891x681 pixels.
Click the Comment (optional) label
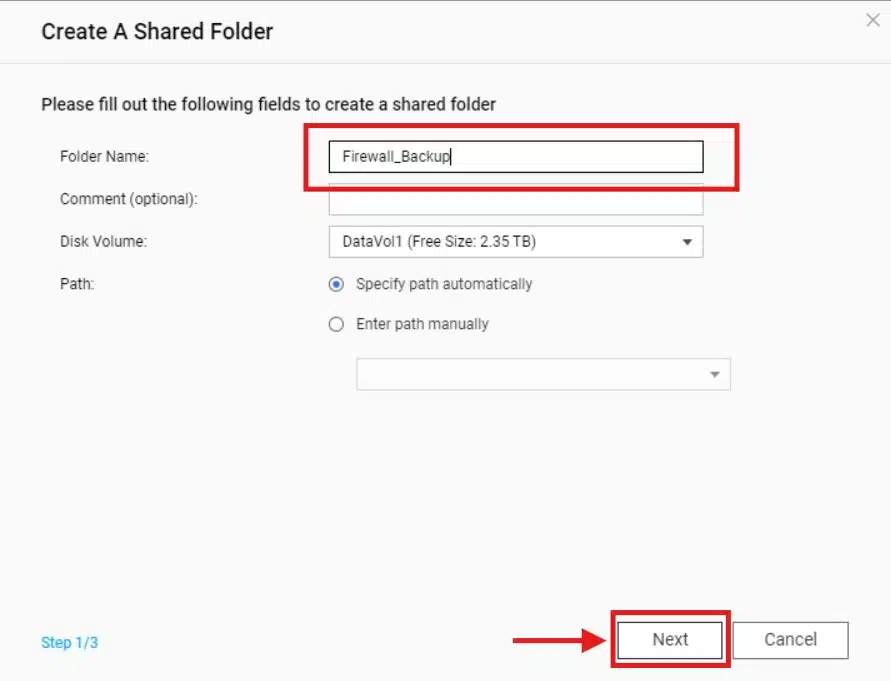[129, 199]
